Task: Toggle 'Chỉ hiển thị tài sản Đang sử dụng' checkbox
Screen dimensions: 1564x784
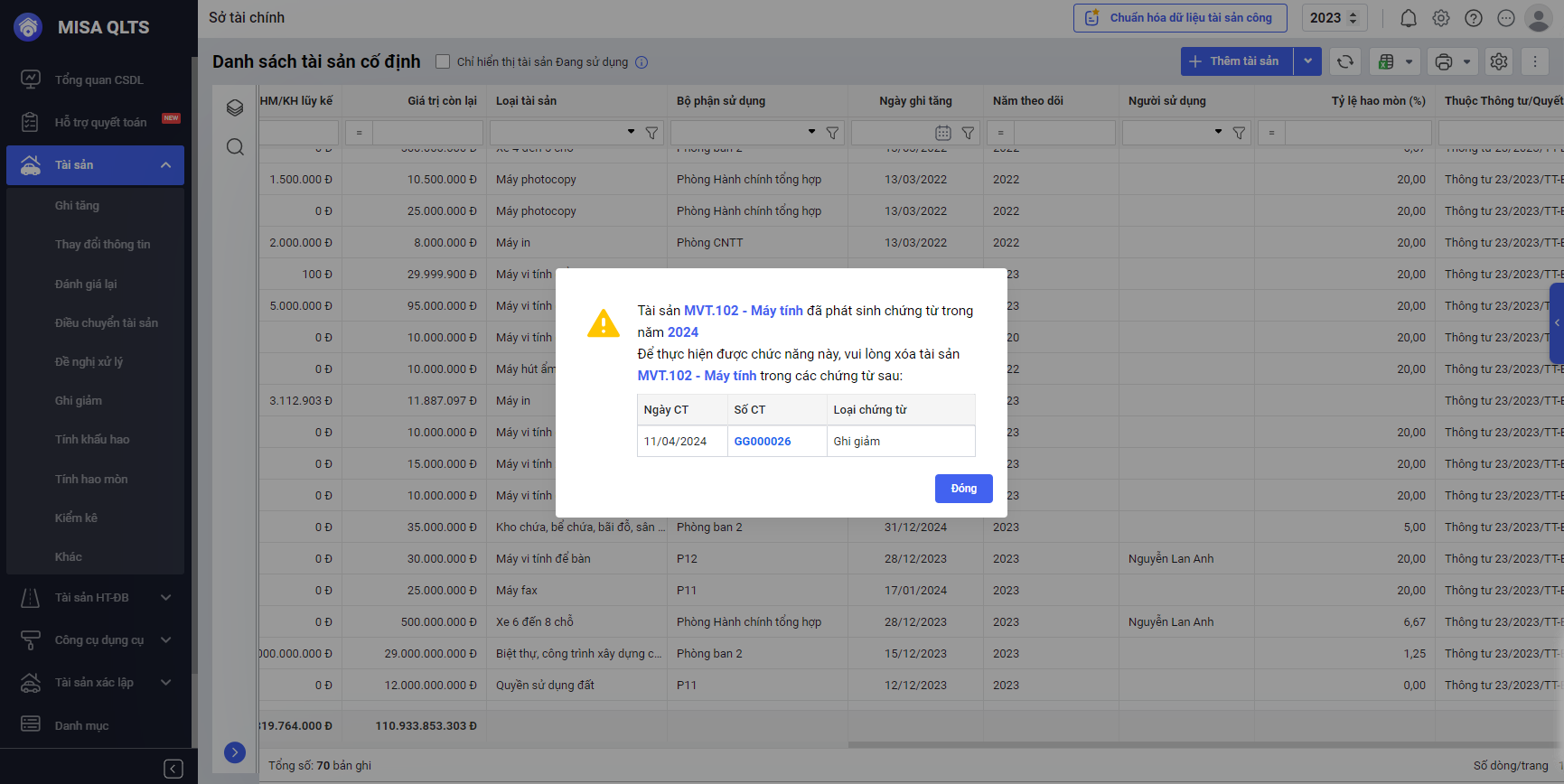Action: point(443,61)
